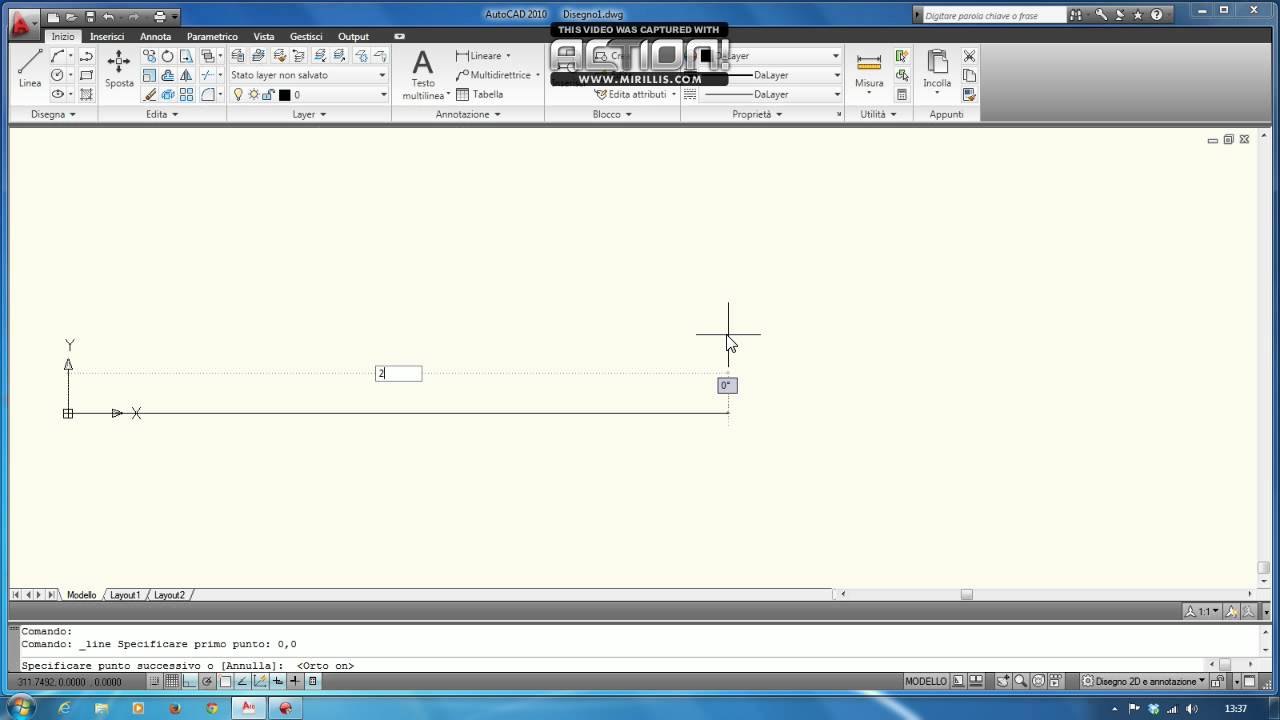Open Disegno 2D e annotazione workspace dropdown

tap(1143, 681)
